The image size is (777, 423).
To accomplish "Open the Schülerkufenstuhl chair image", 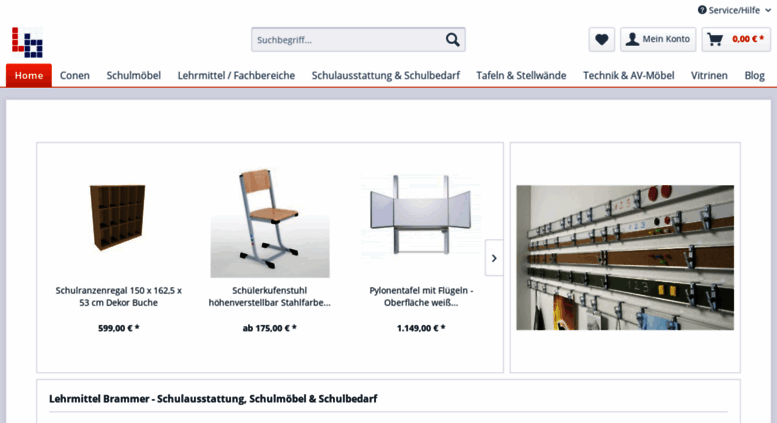I will 270,222.
